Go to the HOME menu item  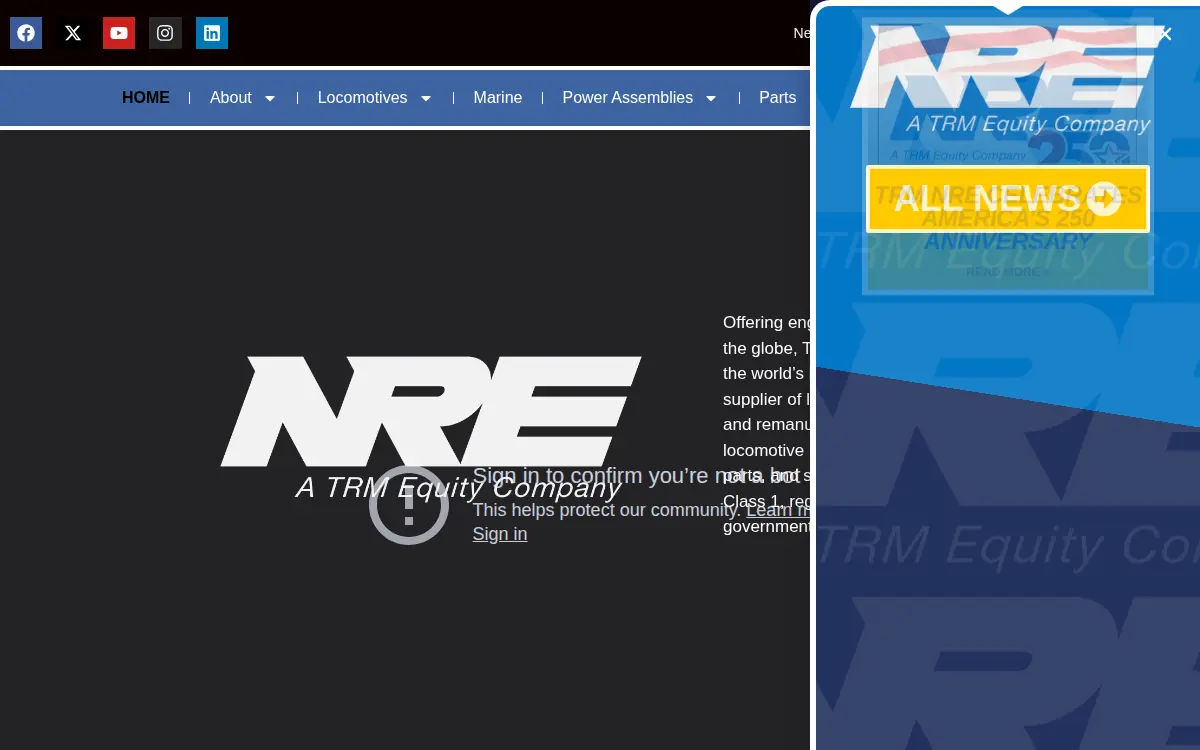tap(146, 97)
